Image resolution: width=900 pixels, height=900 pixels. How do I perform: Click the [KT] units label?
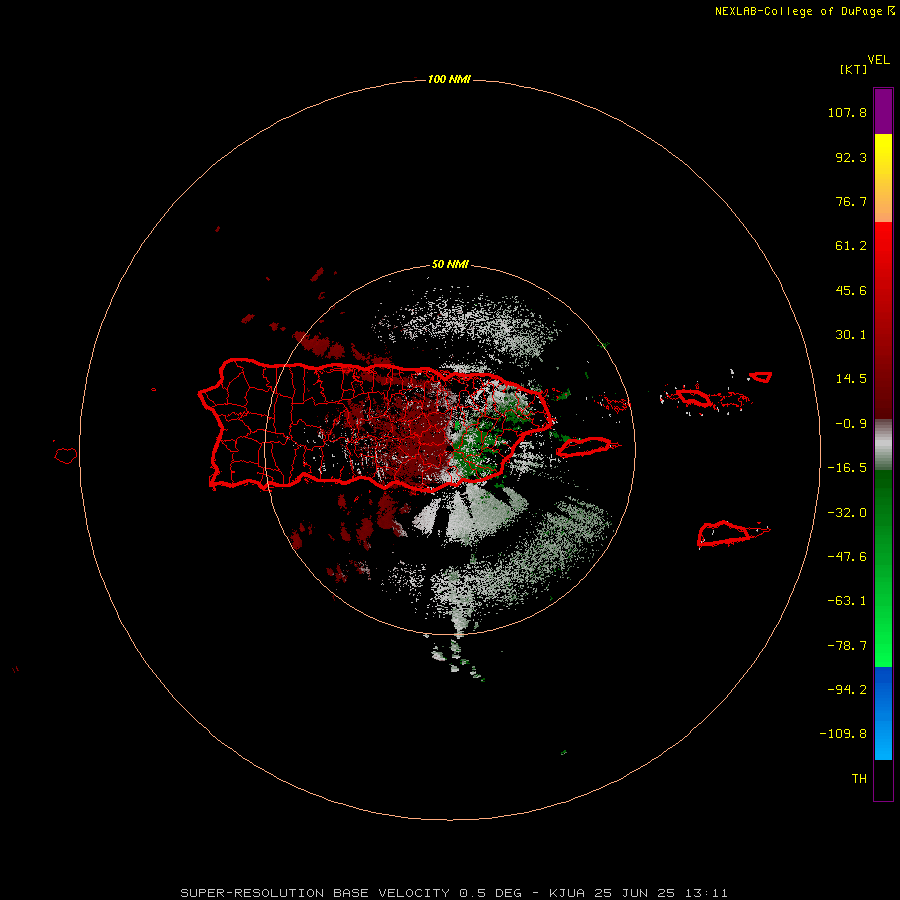[x=854, y=69]
